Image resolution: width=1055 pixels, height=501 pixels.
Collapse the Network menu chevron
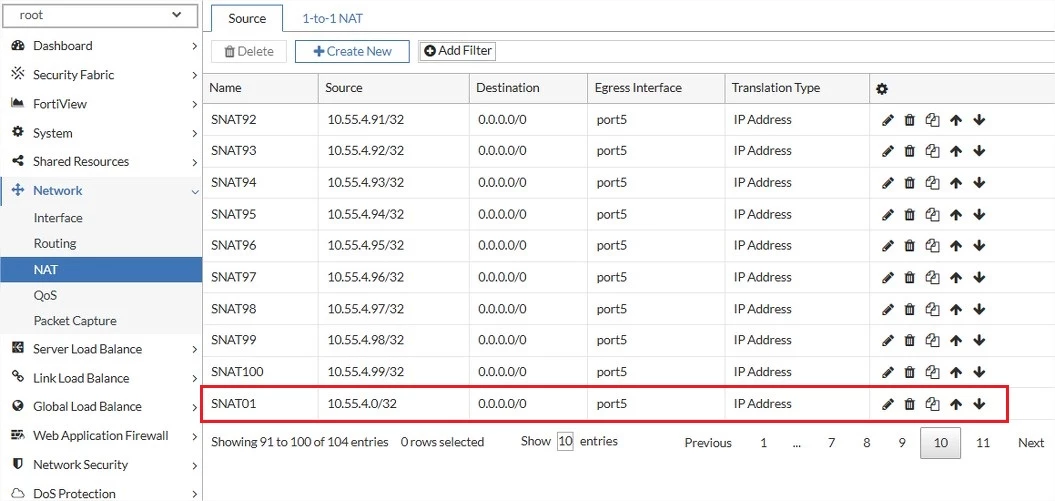tap(194, 192)
